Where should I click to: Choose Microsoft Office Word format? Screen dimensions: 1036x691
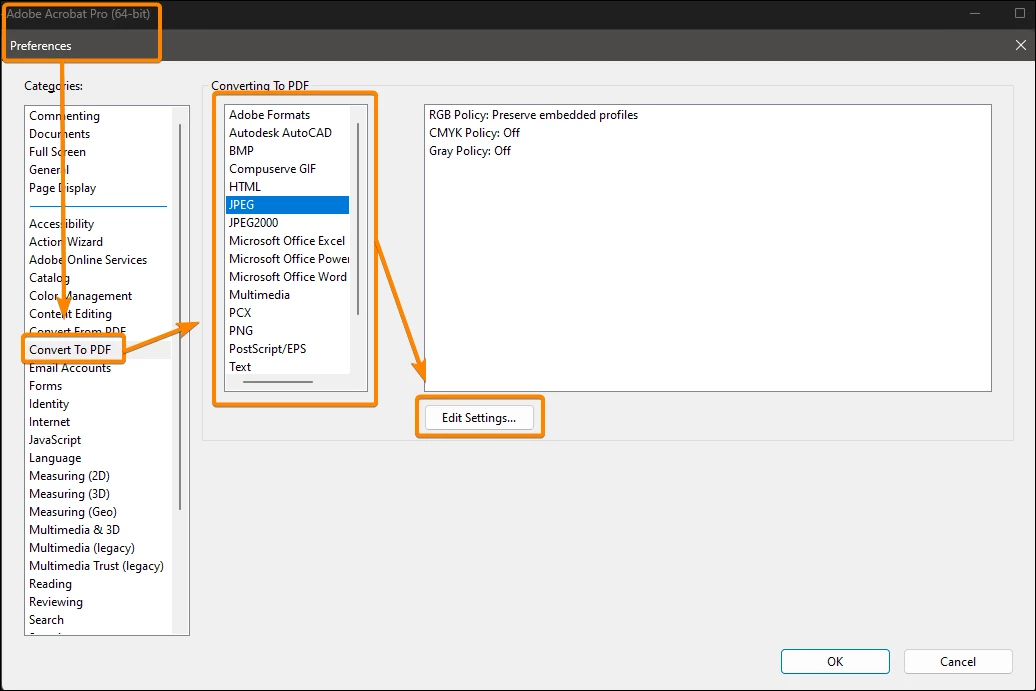[x=287, y=277]
